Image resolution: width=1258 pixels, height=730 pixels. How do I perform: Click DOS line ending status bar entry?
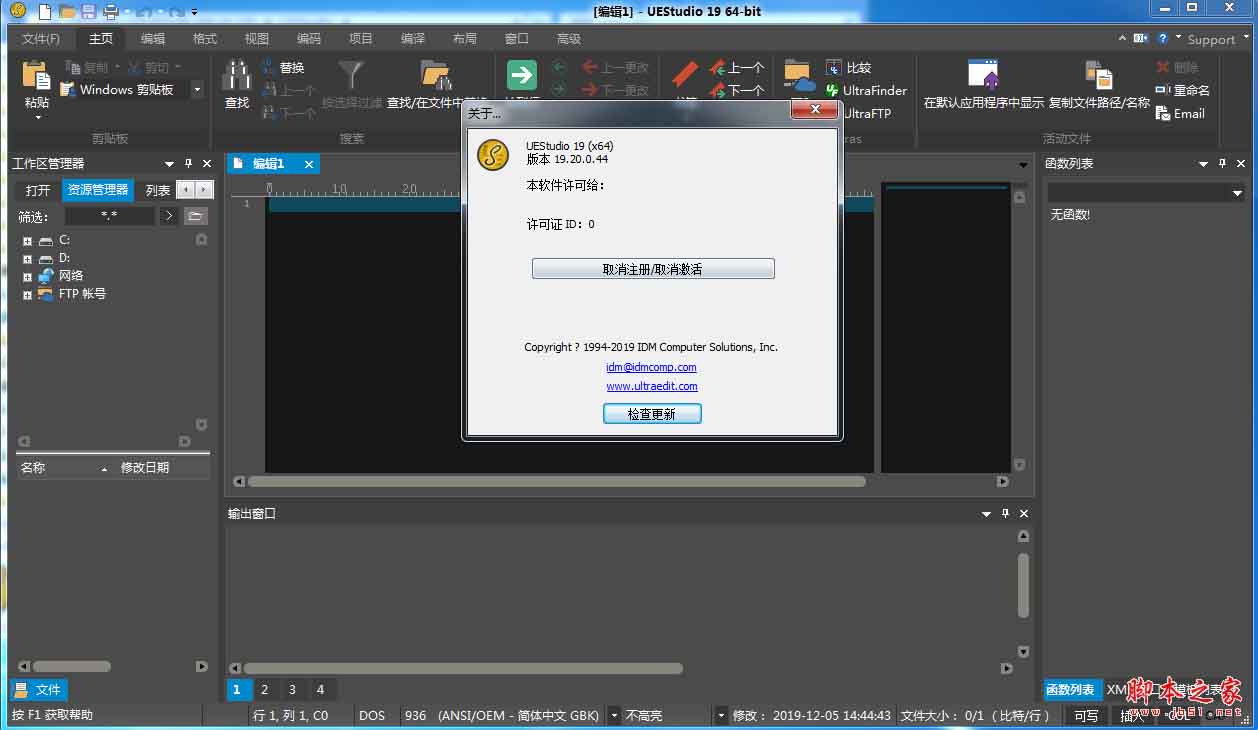[x=372, y=716]
